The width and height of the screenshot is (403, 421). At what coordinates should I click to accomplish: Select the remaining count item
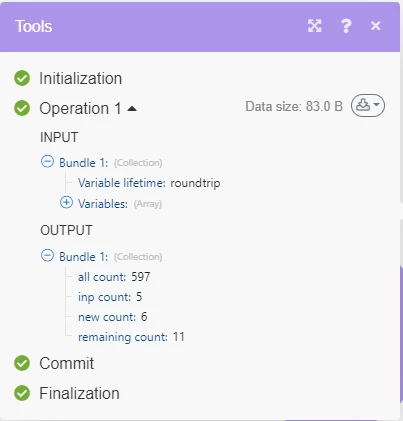click(131, 337)
